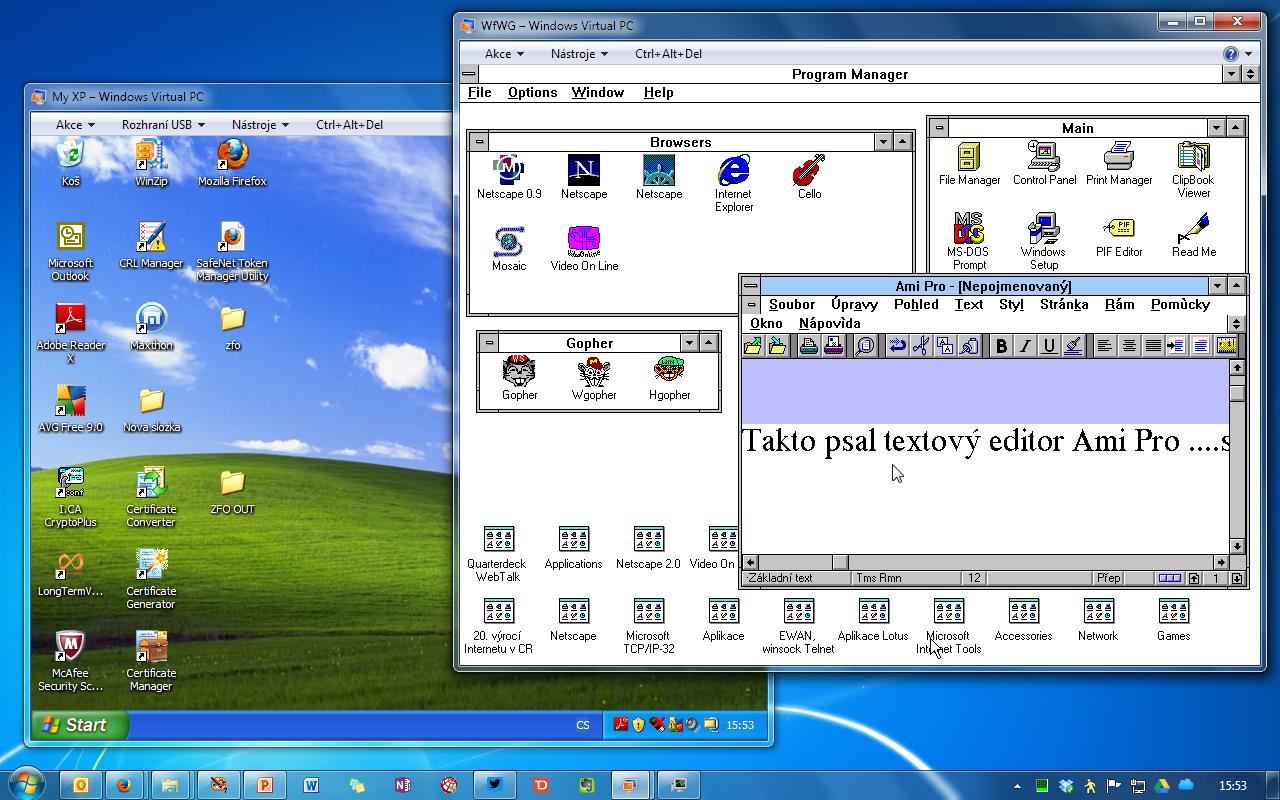Click Ctrl+Alt+Del in My XP window
This screenshot has width=1280, height=800.
tap(349, 125)
